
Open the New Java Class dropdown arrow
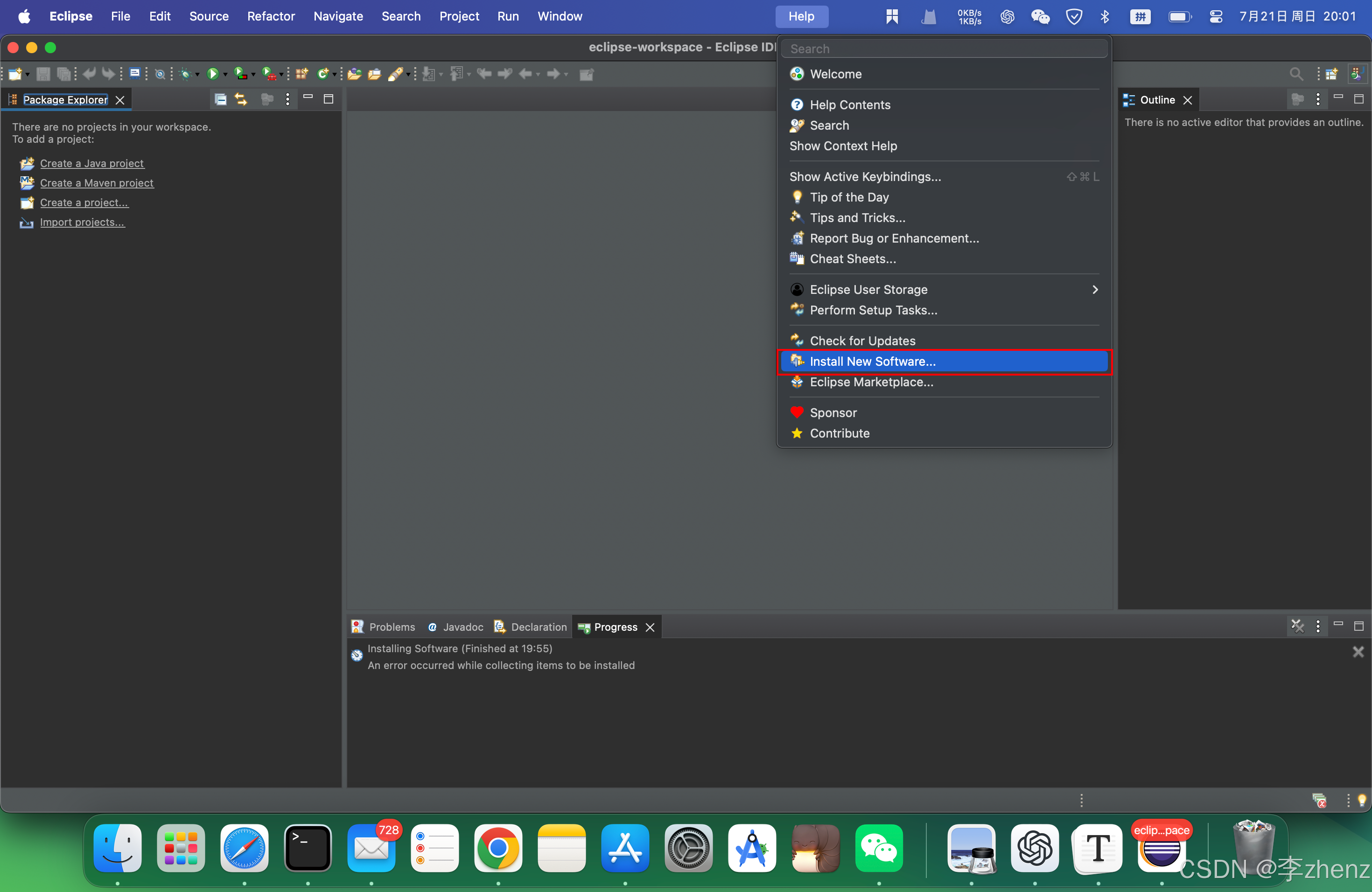334,74
